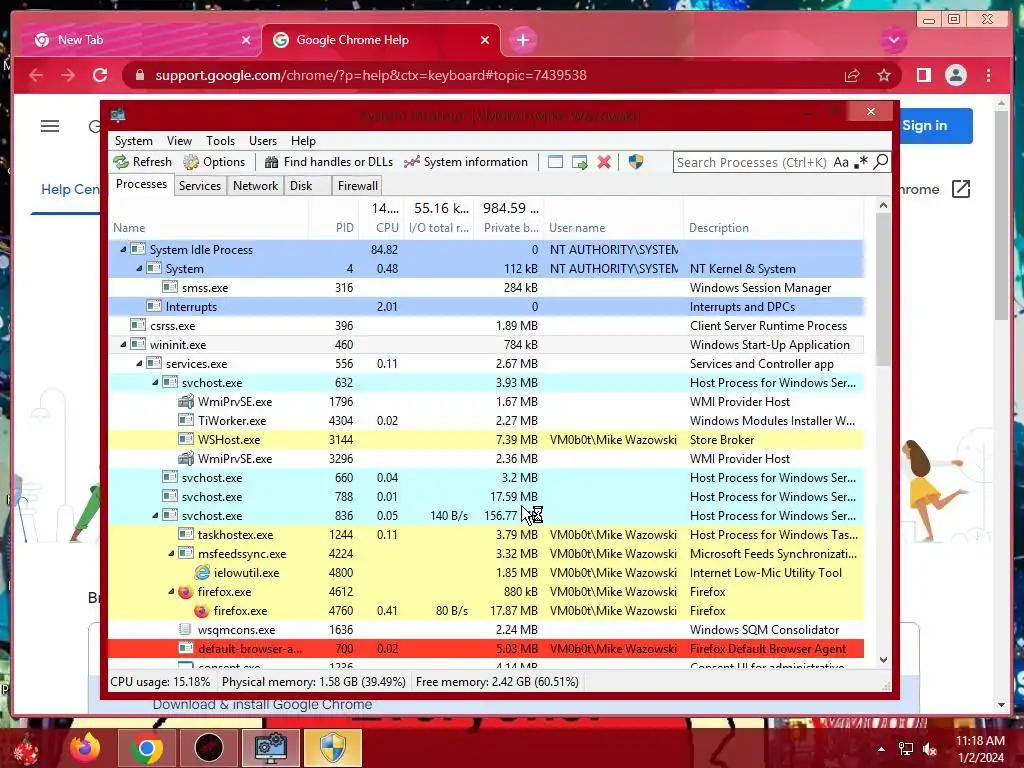Screen dimensions: 1024x768
Task: Open System information graph window
Action: [x=466, y=162]
